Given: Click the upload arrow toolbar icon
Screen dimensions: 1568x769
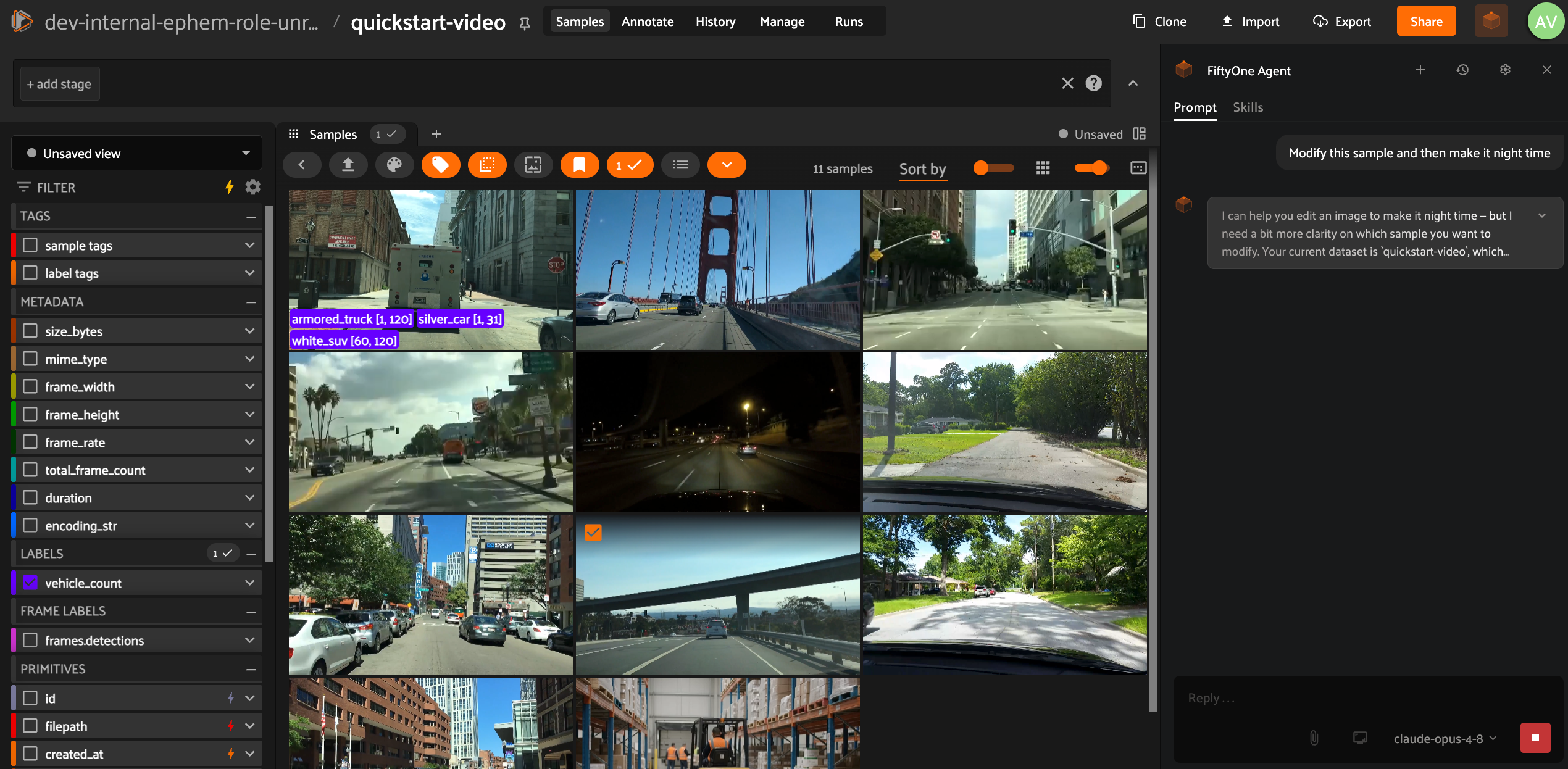Looking at the screenshot, I should point(348,165).
